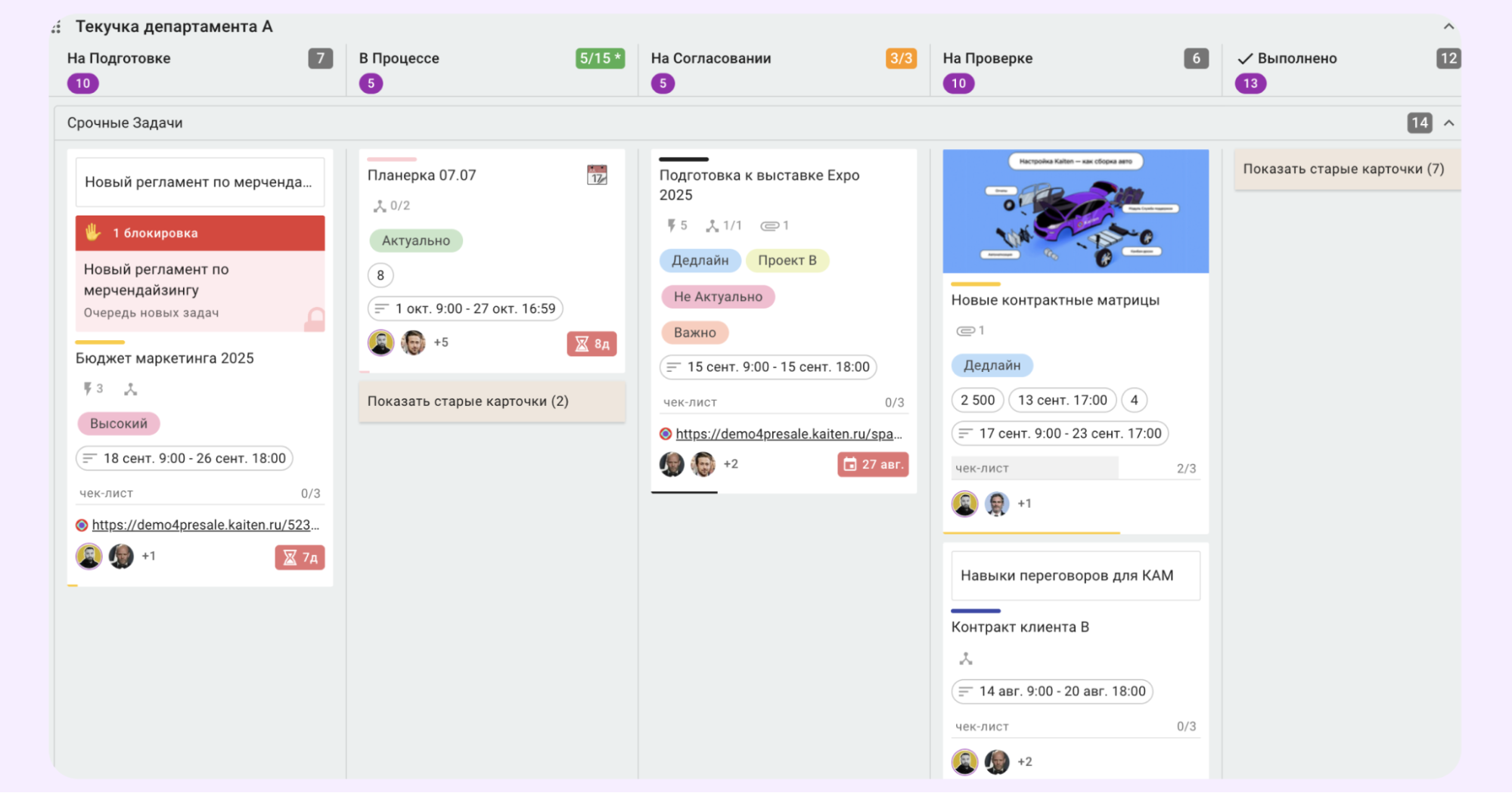Click the drag handle beside Текучка департамента А
The width and height of the screenshot is (1512, 793).
56,27
